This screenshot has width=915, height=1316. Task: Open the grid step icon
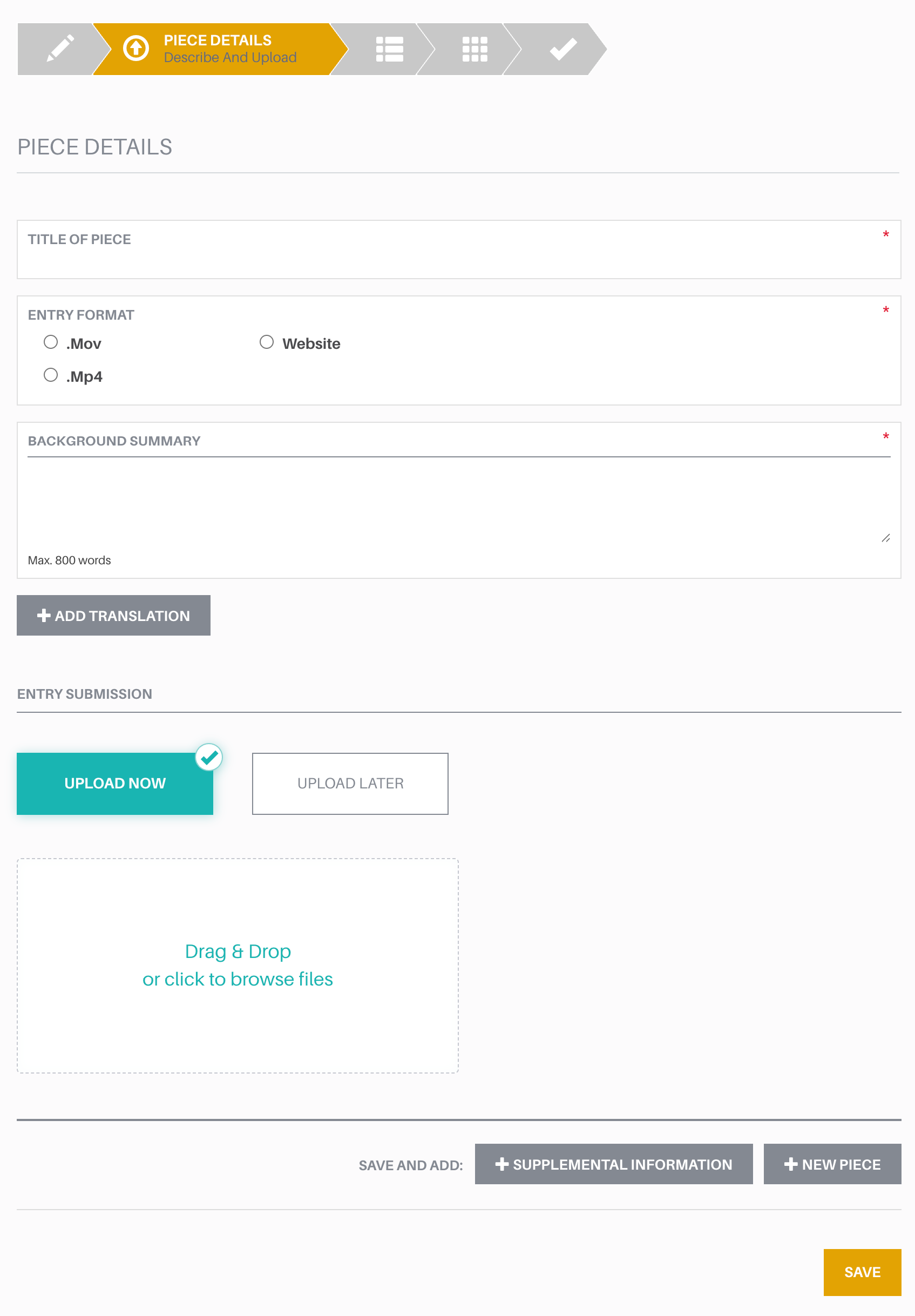pos(475,49)
